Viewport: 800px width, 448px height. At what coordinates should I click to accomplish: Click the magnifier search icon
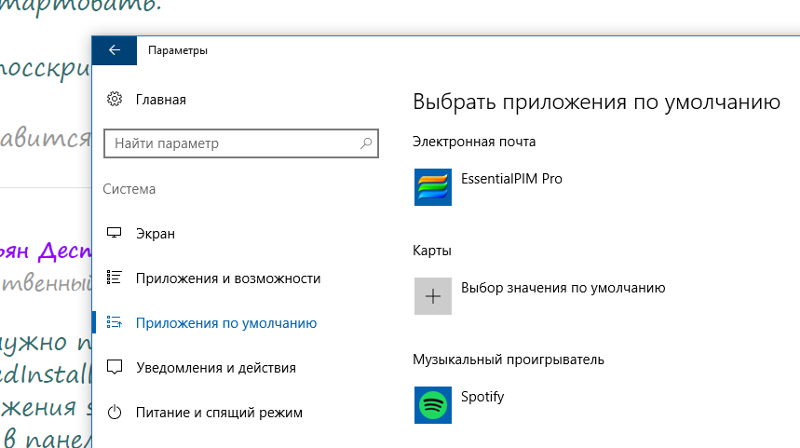coord(366,143)
